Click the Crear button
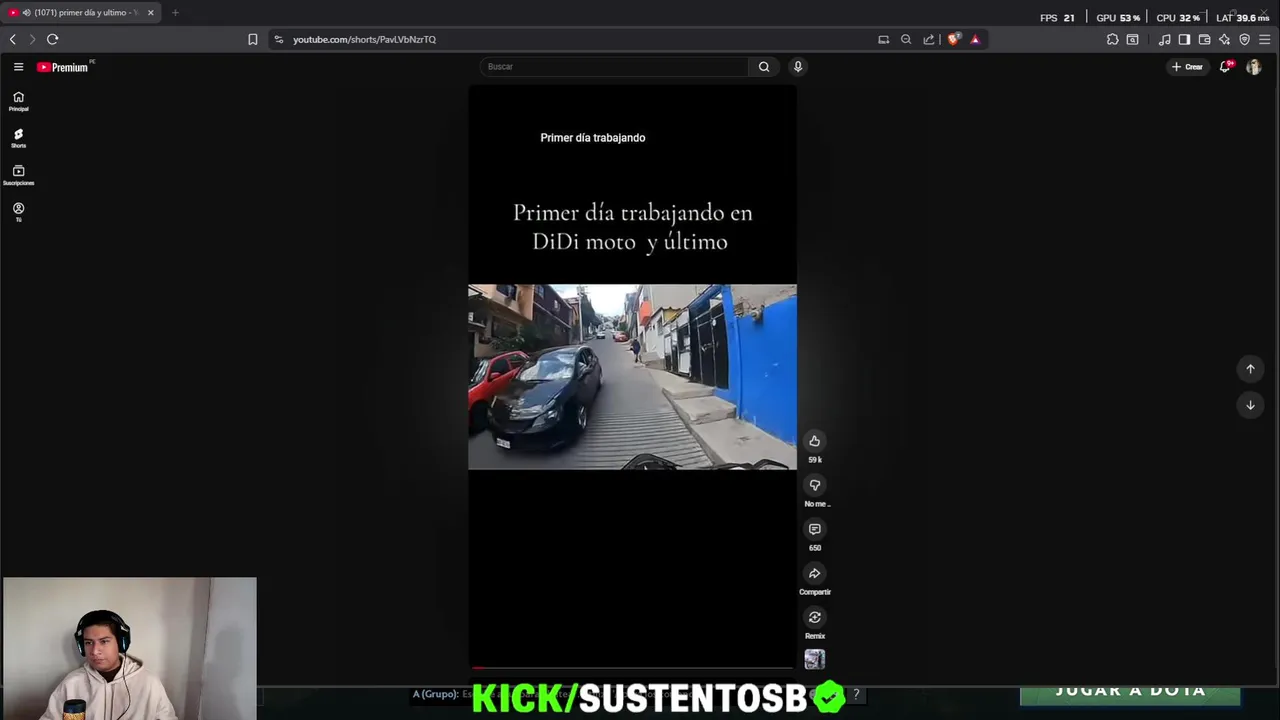The height and width of the screenshot is (720, 1280). pos(1187,67)
